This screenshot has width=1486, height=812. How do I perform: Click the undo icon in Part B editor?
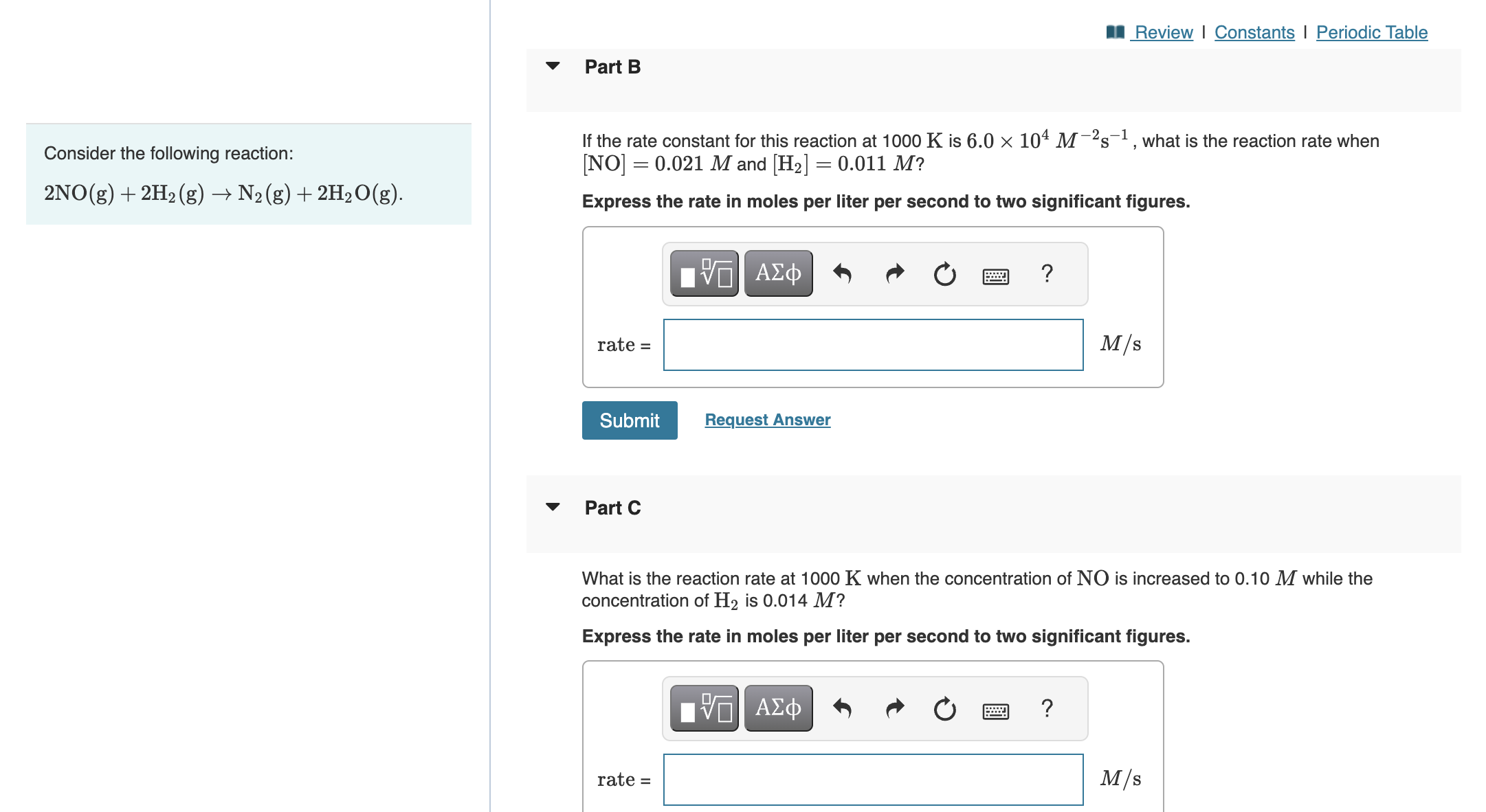tap(843, 273)
